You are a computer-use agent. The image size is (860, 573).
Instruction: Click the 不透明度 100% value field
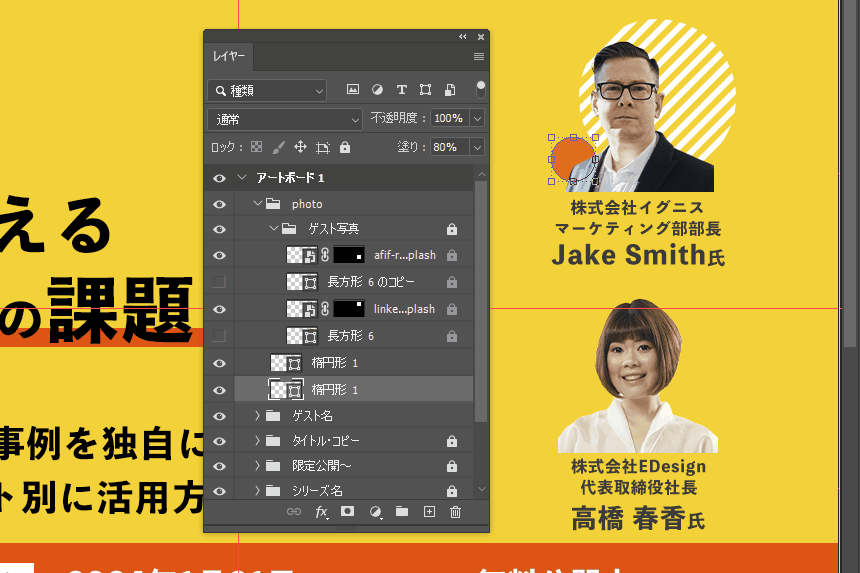pyautogui.click(x=449, y=118)
